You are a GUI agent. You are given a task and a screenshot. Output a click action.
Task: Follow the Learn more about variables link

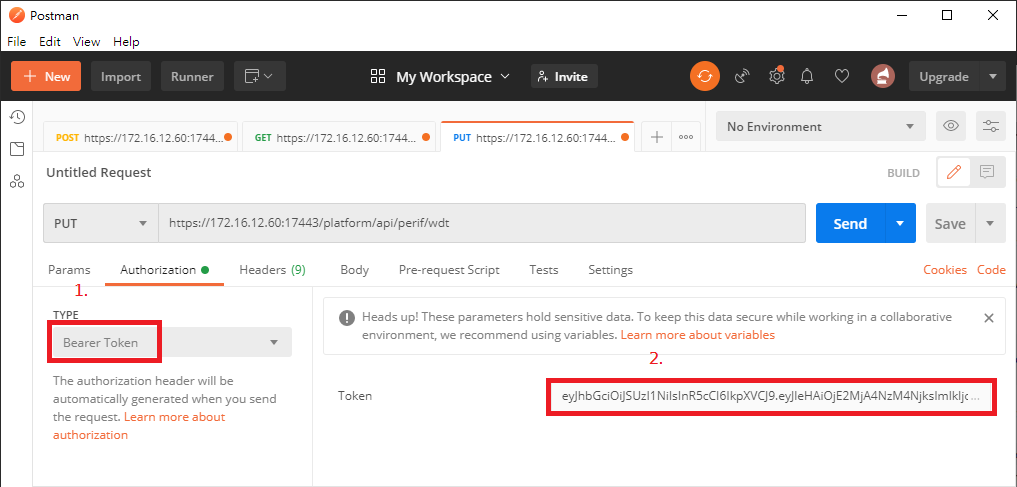point(697,334)
